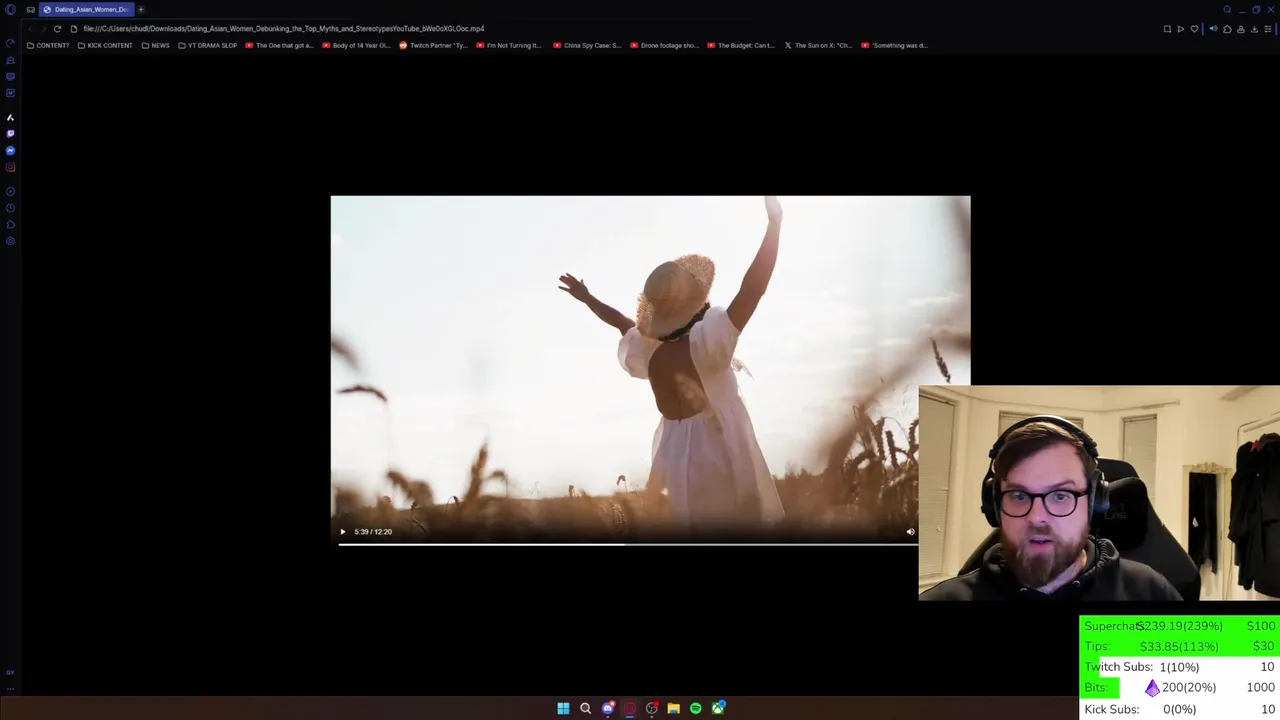This screenshot has width=1280, height=720.
Task: Open the square M icon in sidebar
Action: (10, 93)
